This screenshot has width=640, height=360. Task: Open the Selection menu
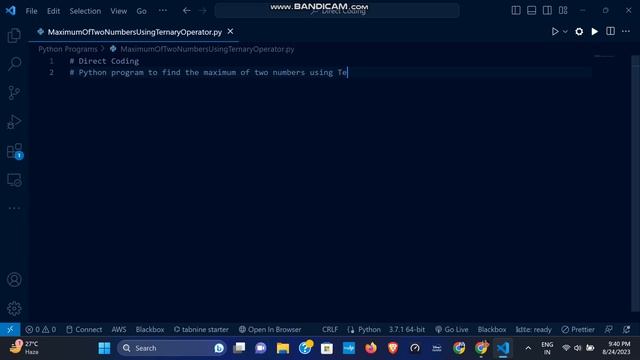85,11
